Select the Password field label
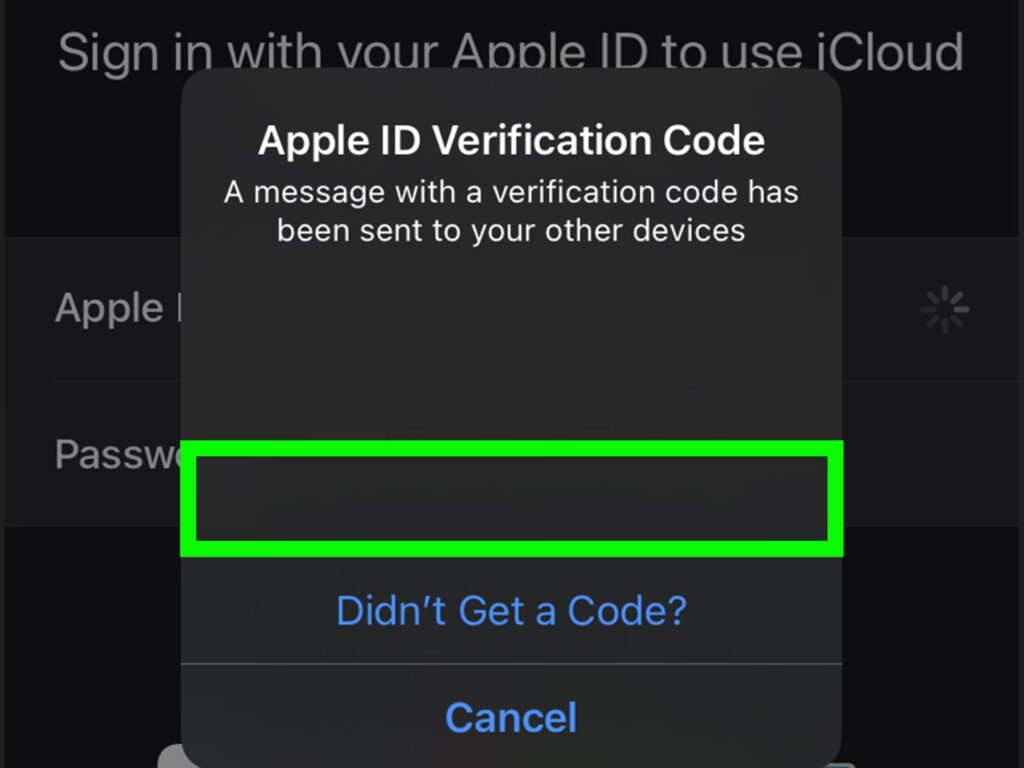 117,454
